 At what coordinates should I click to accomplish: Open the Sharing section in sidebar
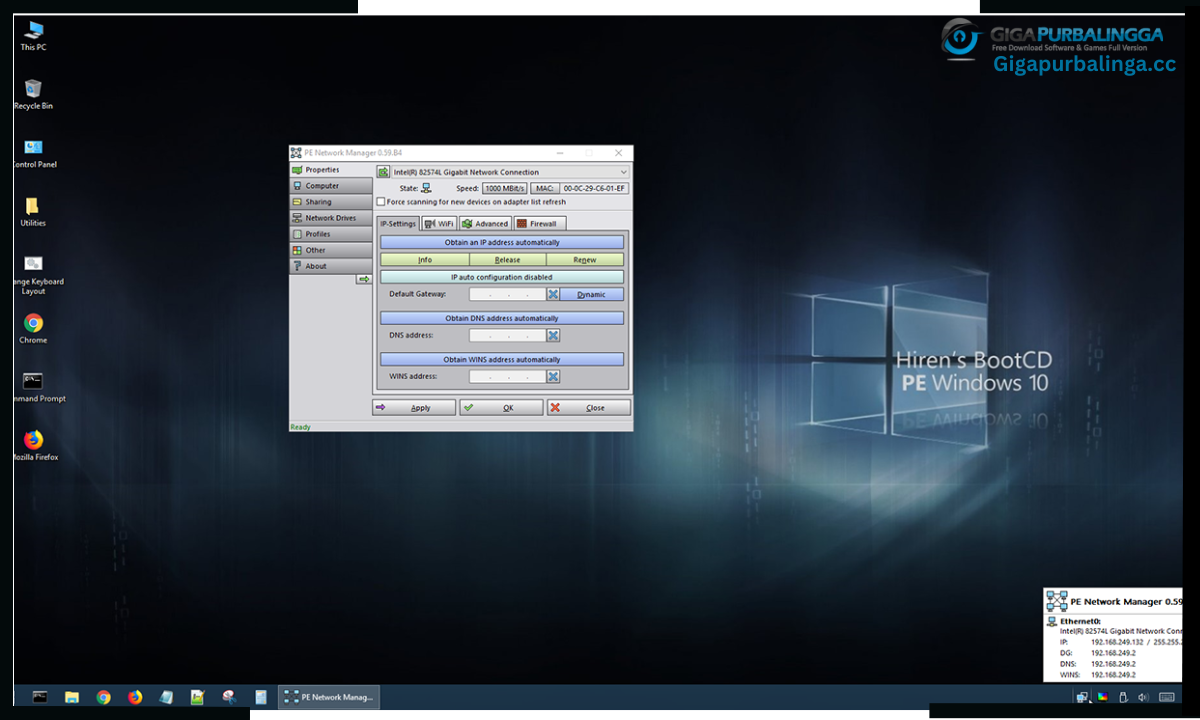tap(331, 202)
